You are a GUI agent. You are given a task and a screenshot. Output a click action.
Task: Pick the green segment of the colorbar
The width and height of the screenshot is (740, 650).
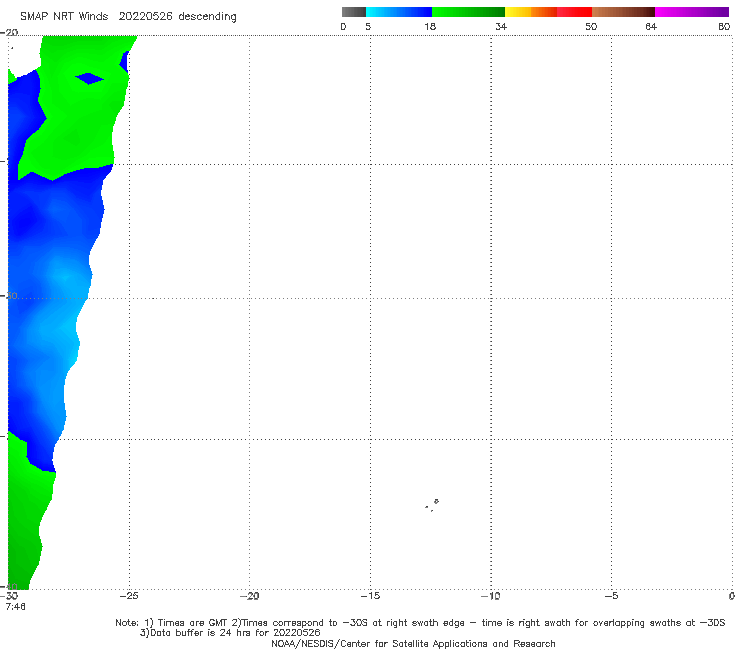[x=468, y=12]
